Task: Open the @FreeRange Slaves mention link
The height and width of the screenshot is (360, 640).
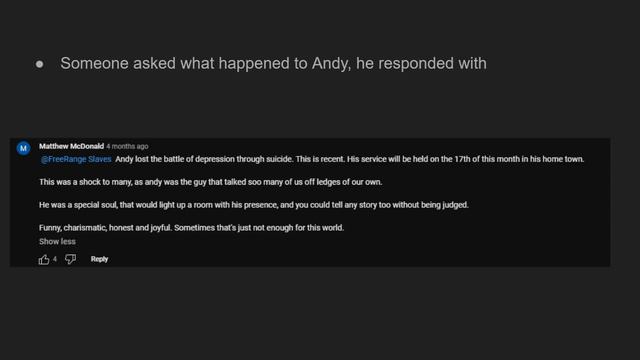Action: click(x=76, y=159)
